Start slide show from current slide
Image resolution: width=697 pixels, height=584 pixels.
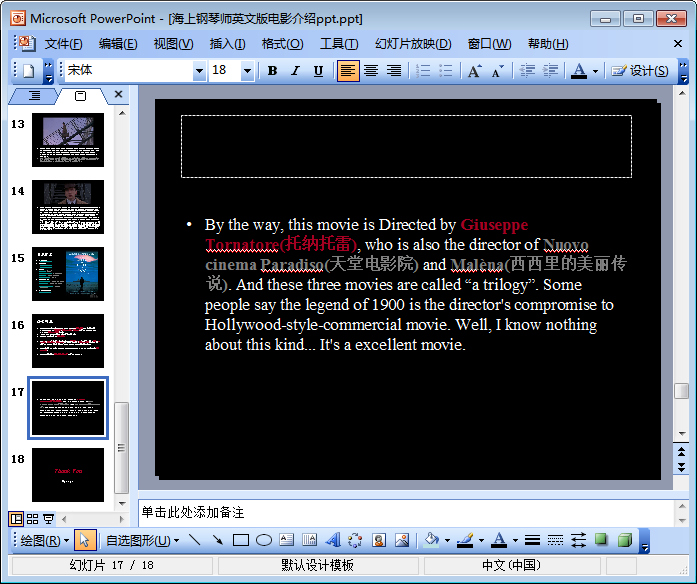point(48,519)
